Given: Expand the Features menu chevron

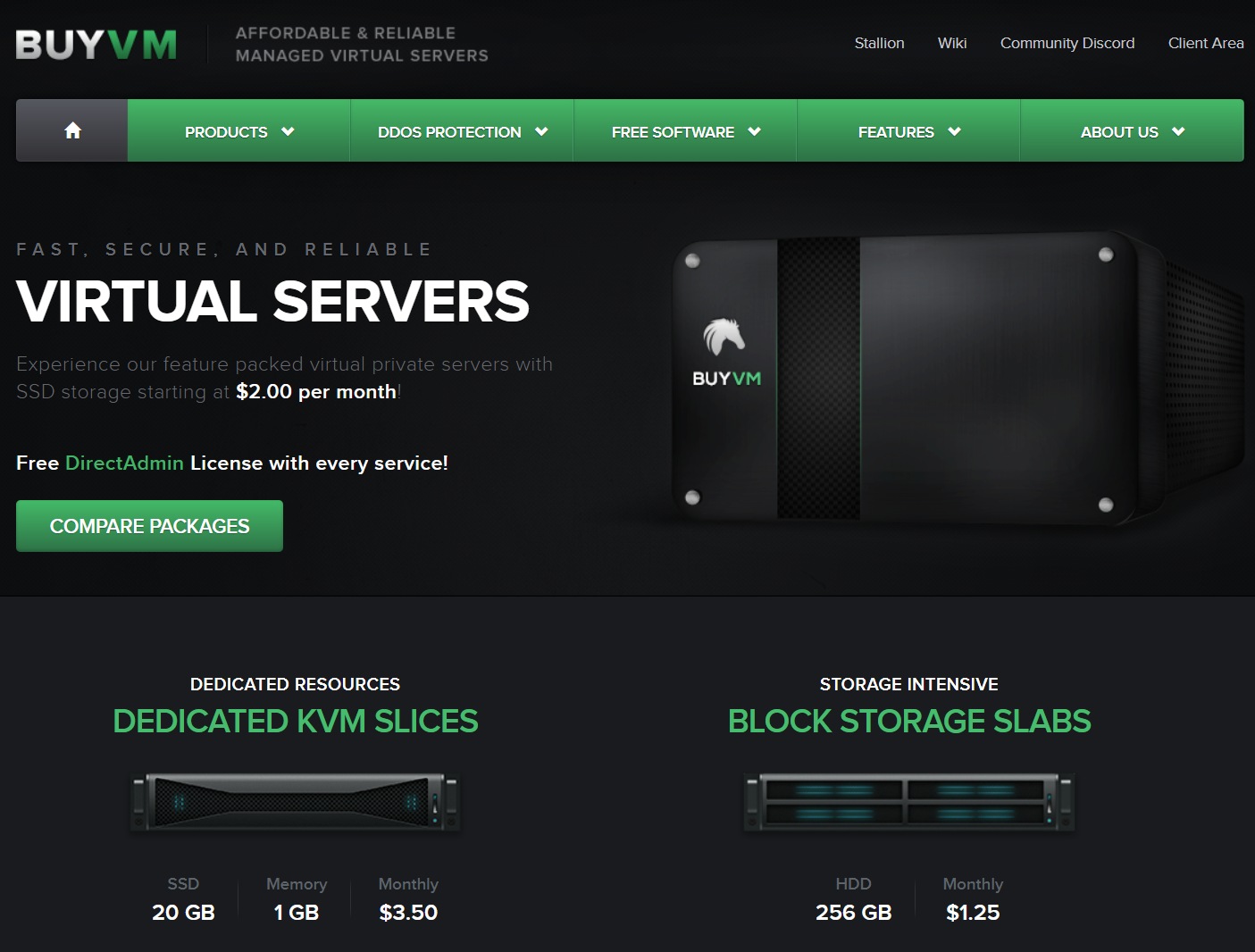Looking at the screenshot, I should click(954, 131).
